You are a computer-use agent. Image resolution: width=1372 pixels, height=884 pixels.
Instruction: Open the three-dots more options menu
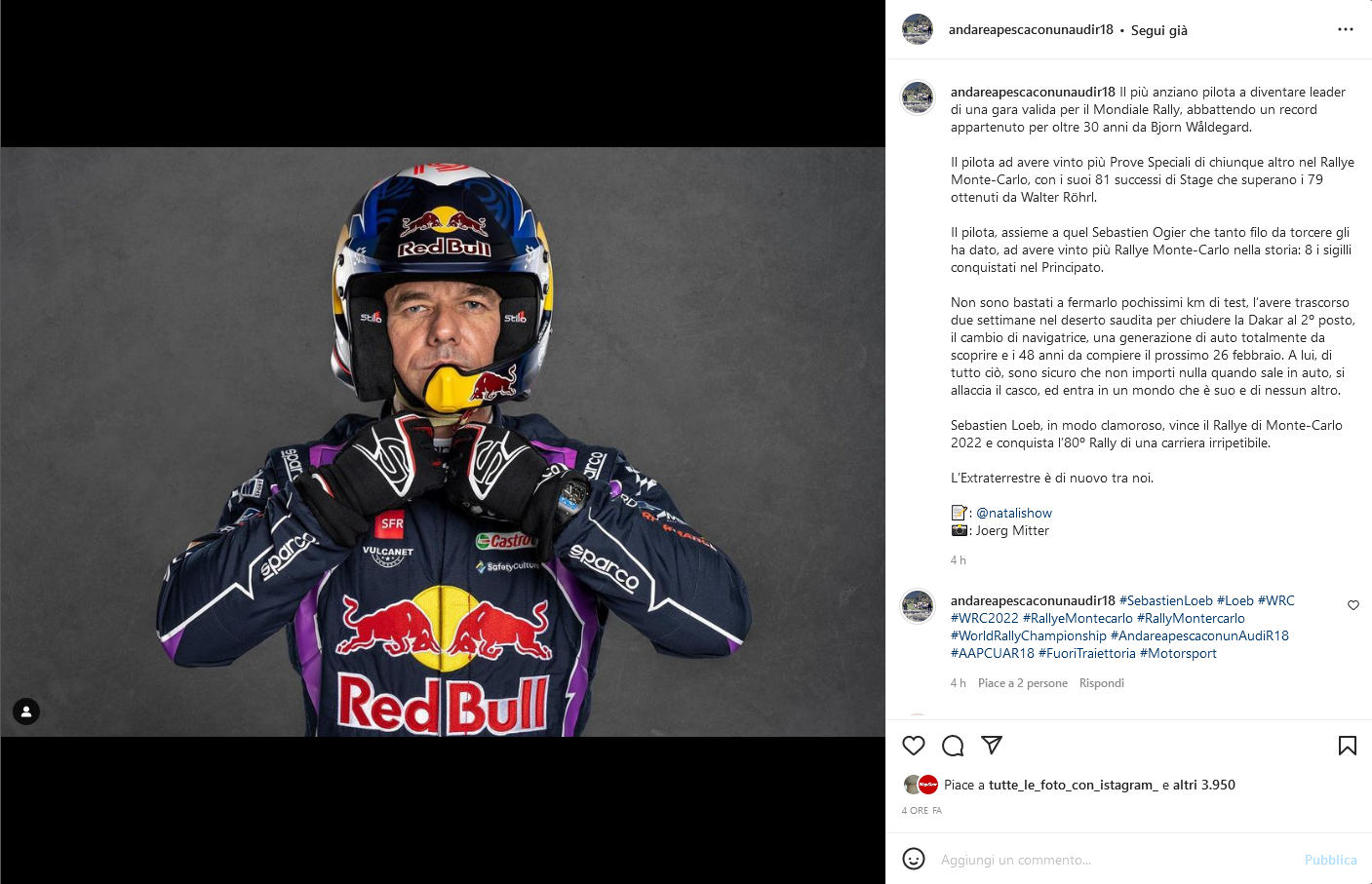click(1346, 29)
